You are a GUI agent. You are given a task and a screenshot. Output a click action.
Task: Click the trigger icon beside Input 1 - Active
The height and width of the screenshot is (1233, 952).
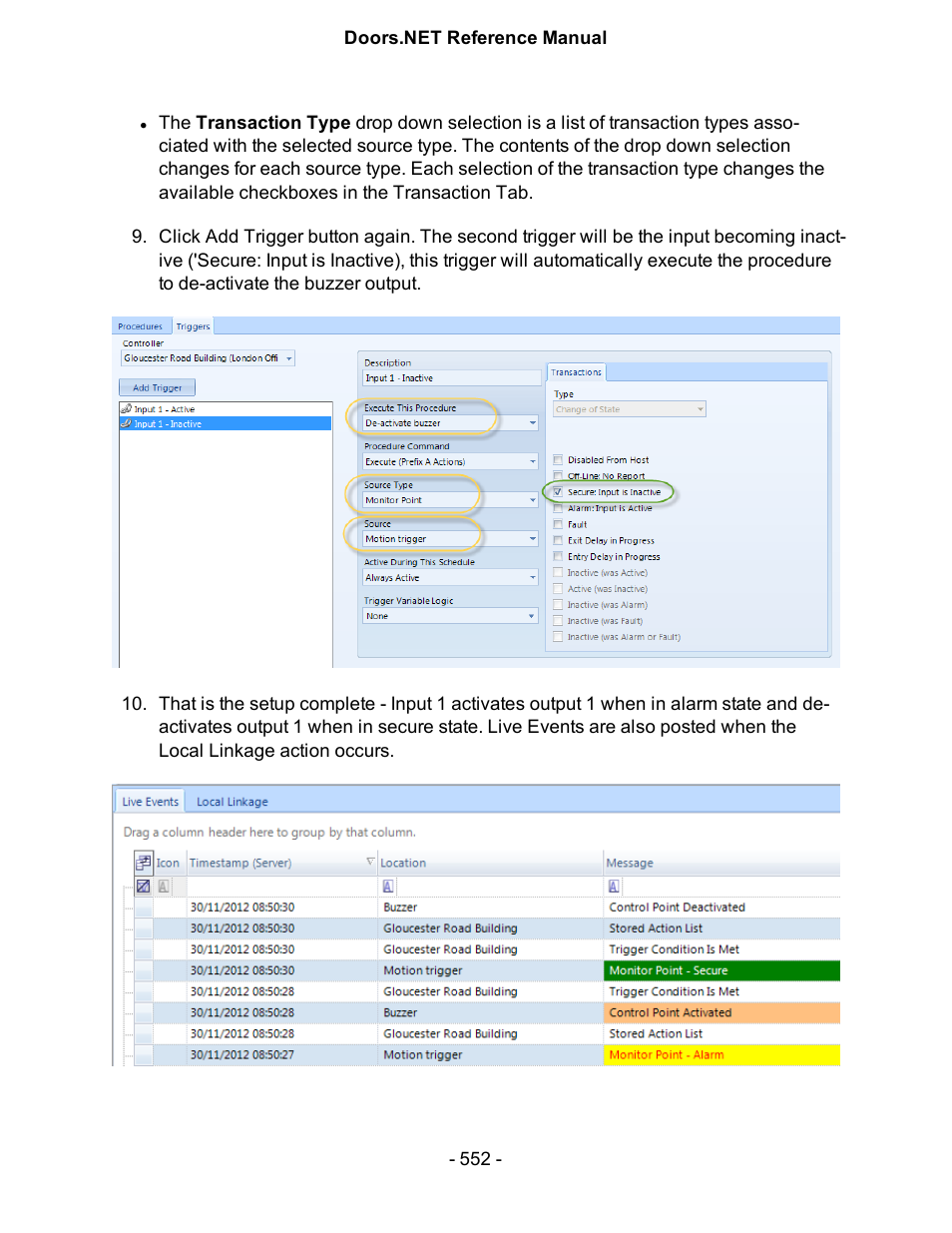127,409
